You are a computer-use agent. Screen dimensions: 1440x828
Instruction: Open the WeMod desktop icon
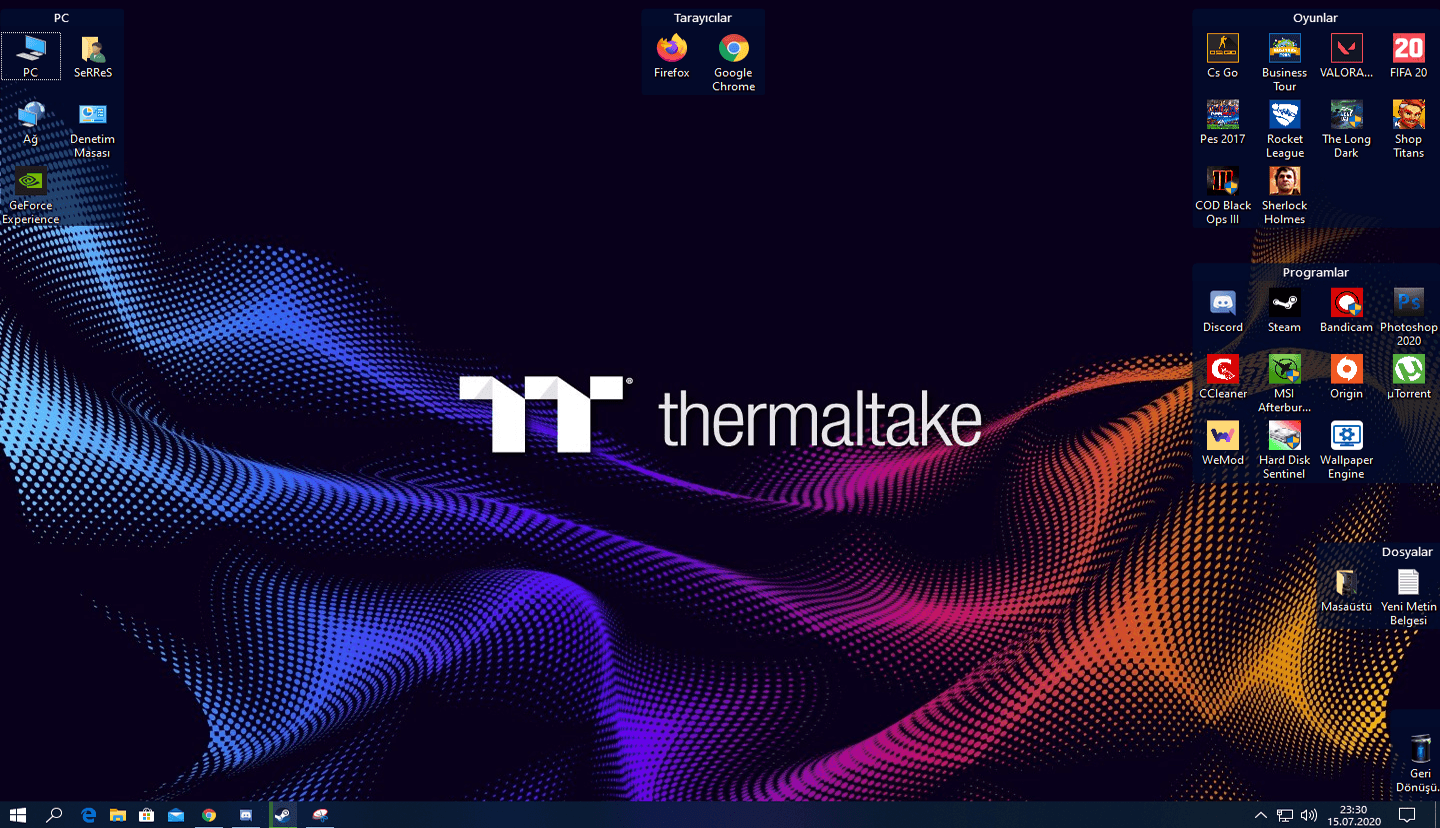tap(1223, 444)
